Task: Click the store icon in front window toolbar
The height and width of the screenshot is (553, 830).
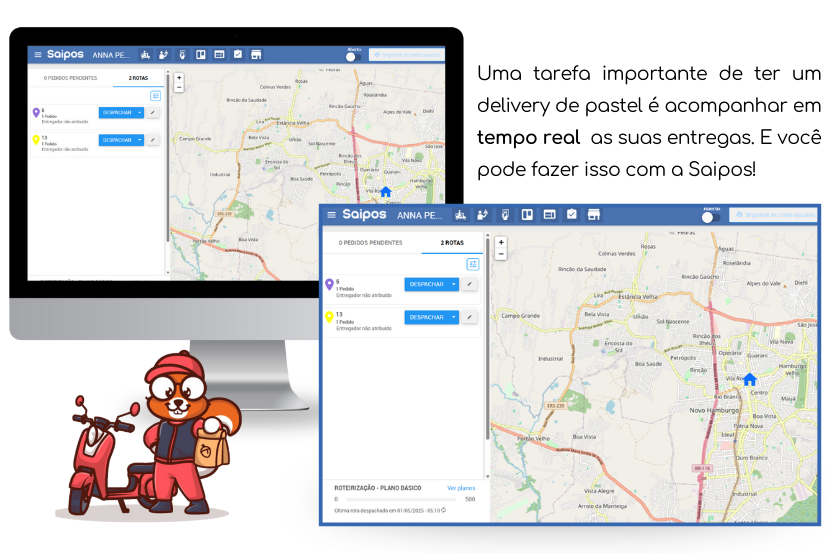Action: (594, 214)
